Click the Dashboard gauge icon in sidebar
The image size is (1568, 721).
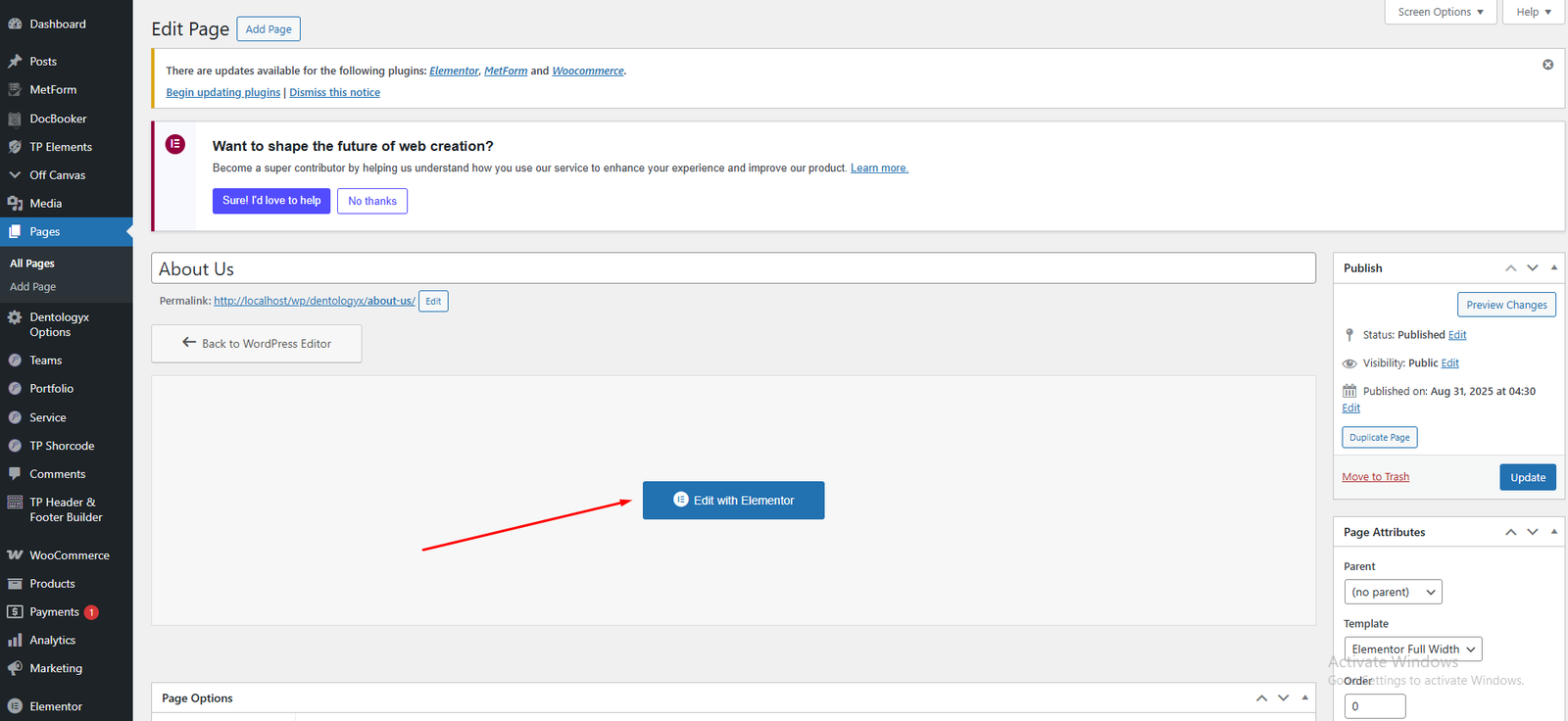(15, 24)
